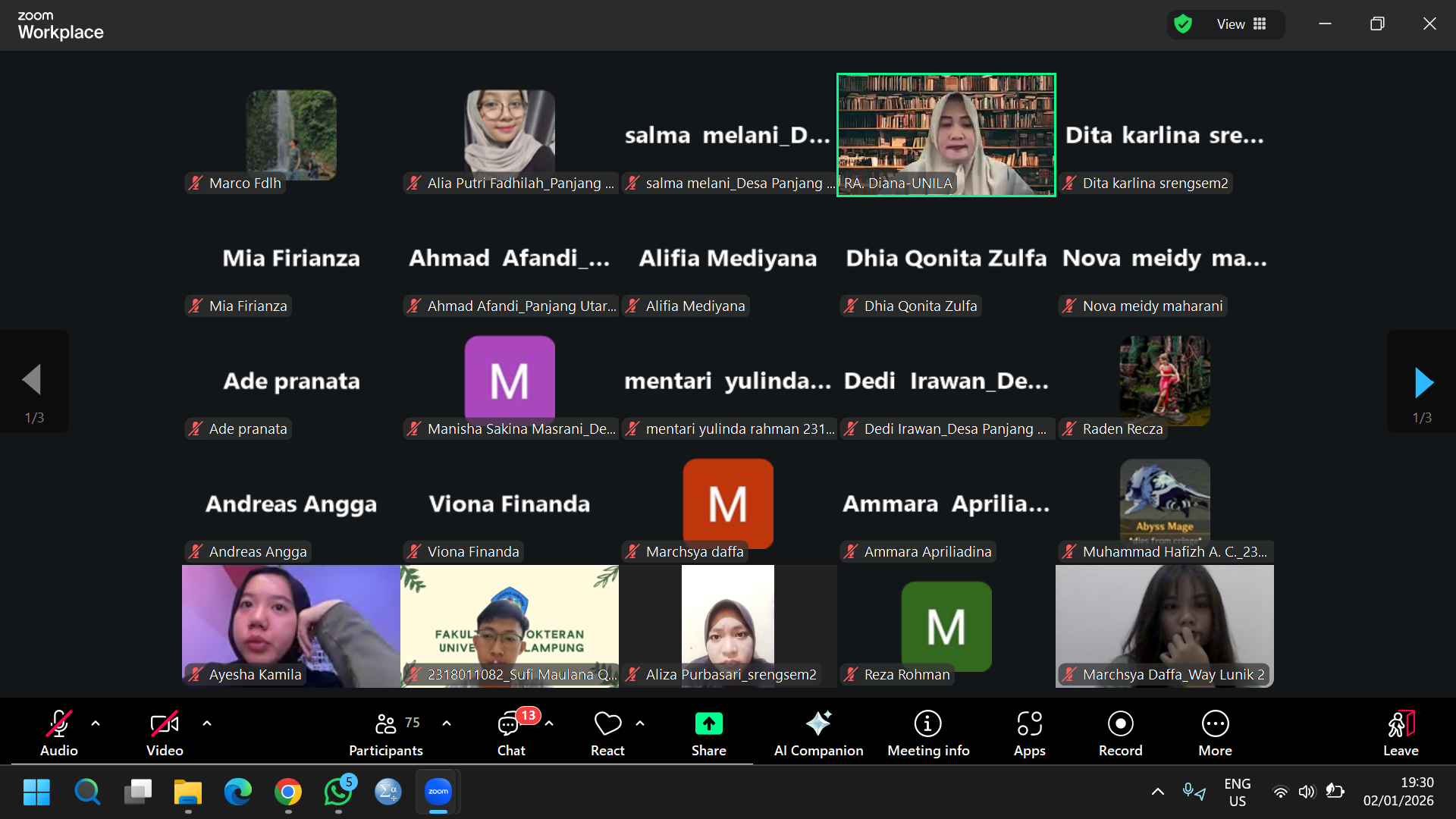Screen dimensions: 1456x819
Task: Open WhatsApp from taskbar
Action: [x=338, y=792]
